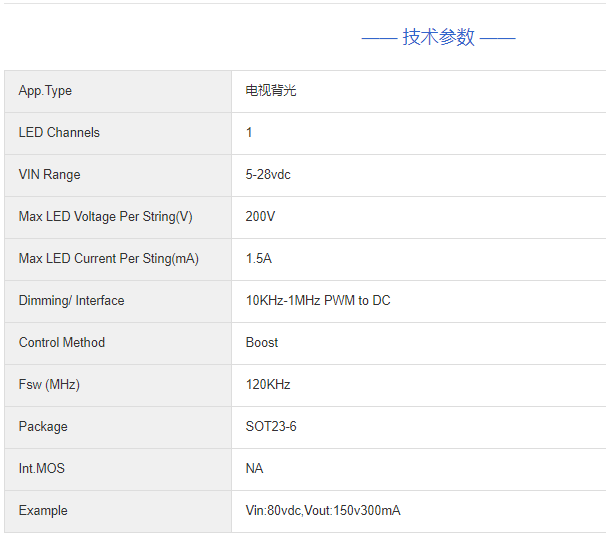The image size is (606, 549).
Task: Click the 技术参数 section heading
Action: pos(438,38)
